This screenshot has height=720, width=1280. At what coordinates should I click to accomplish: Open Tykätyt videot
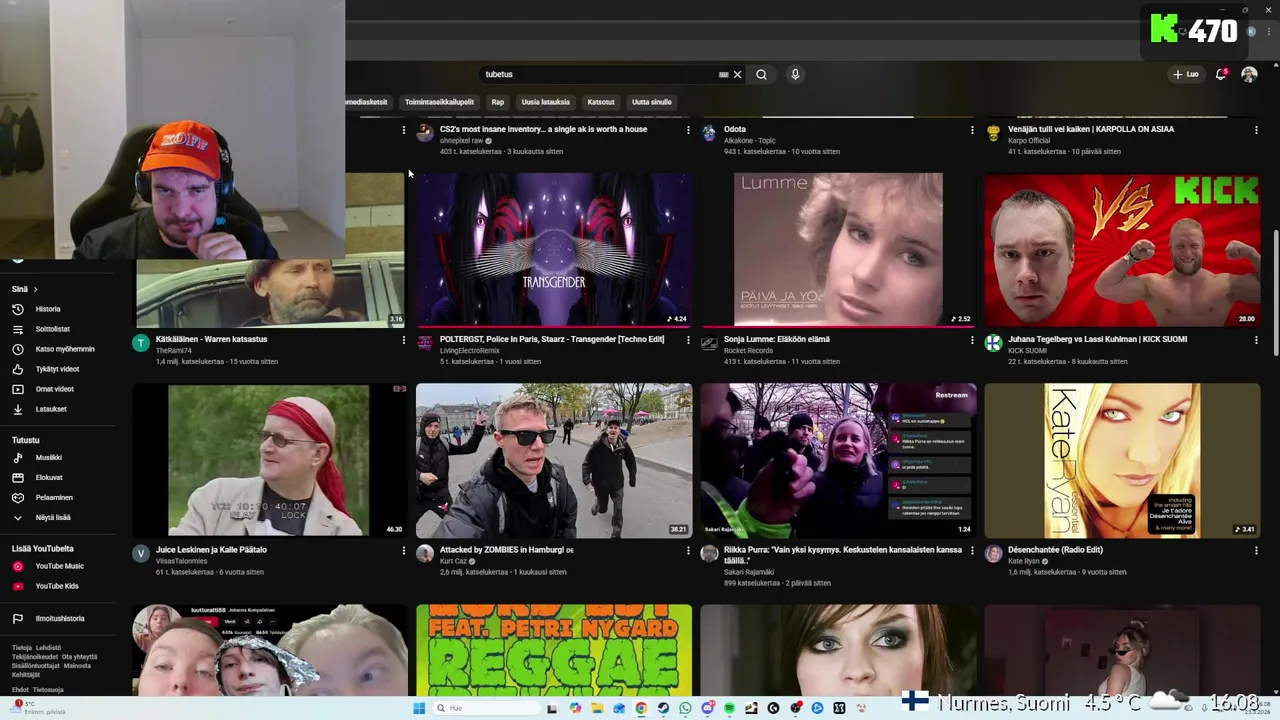tap(57, 369)
